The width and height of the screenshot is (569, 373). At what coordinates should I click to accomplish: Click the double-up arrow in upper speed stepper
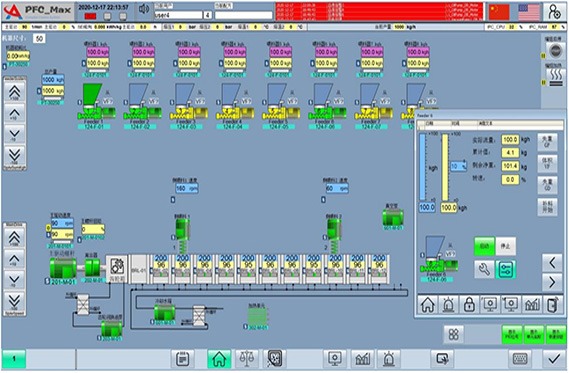point(15,91)
